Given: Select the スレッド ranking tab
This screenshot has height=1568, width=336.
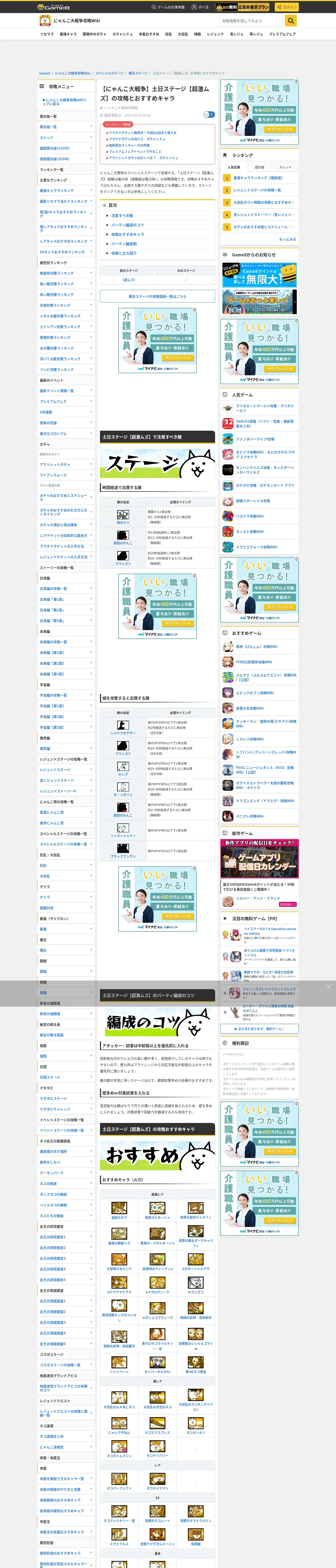Looking at the screenshot, I should pos(285,167).
